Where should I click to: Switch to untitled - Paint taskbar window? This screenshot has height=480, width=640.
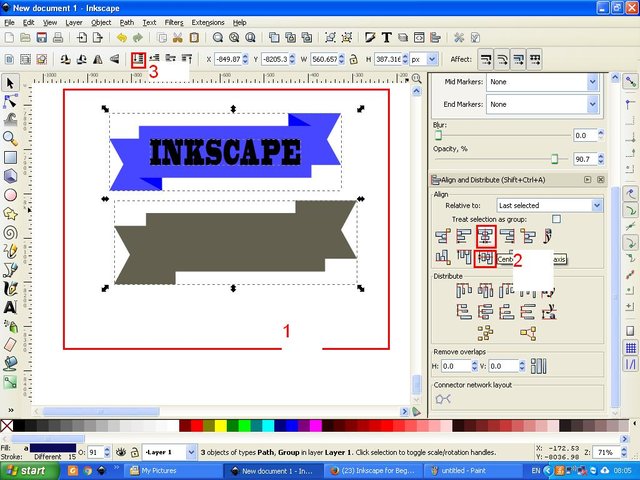[x=473, y=471]
